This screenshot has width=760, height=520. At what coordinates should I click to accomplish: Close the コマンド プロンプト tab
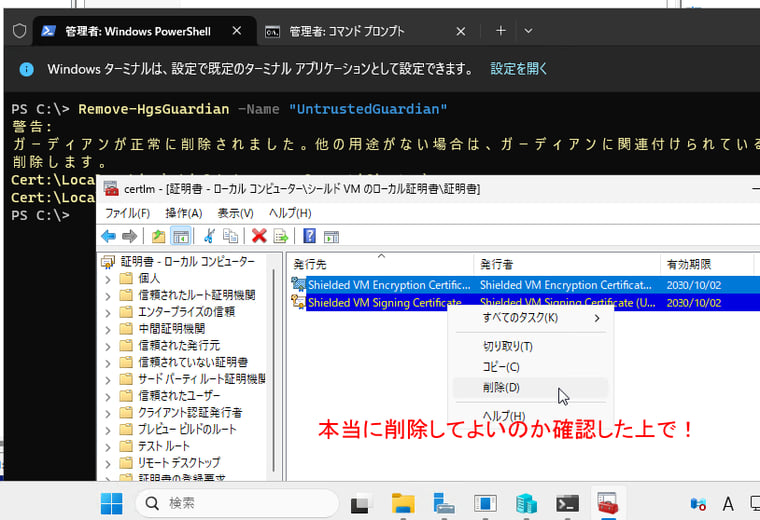pyautogui.click(x=460, y=32)
